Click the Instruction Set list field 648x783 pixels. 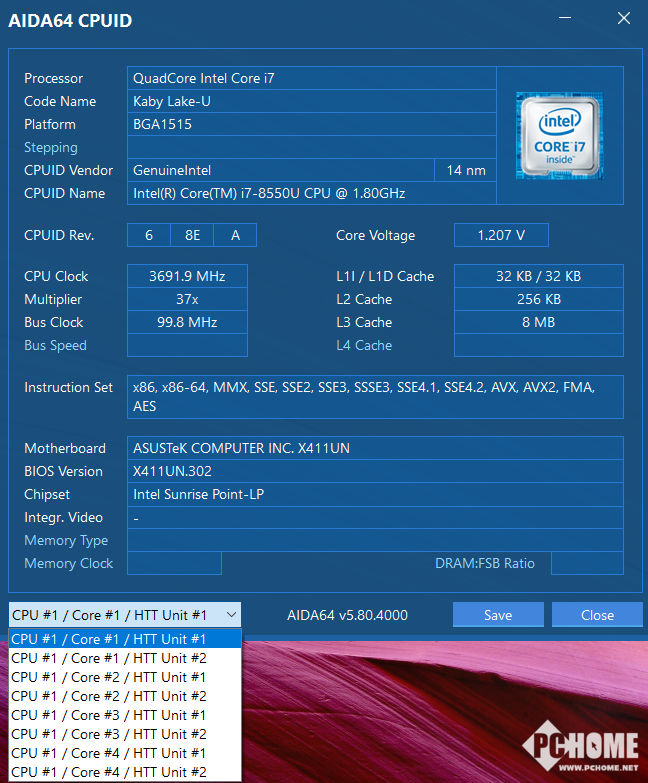[375, 397]
